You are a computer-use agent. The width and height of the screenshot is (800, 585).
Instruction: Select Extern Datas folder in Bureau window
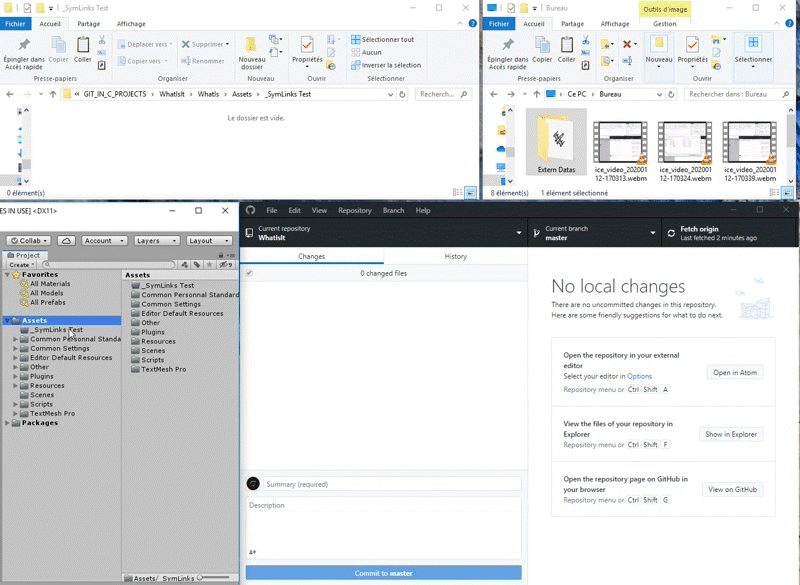[x=556, y=142]
